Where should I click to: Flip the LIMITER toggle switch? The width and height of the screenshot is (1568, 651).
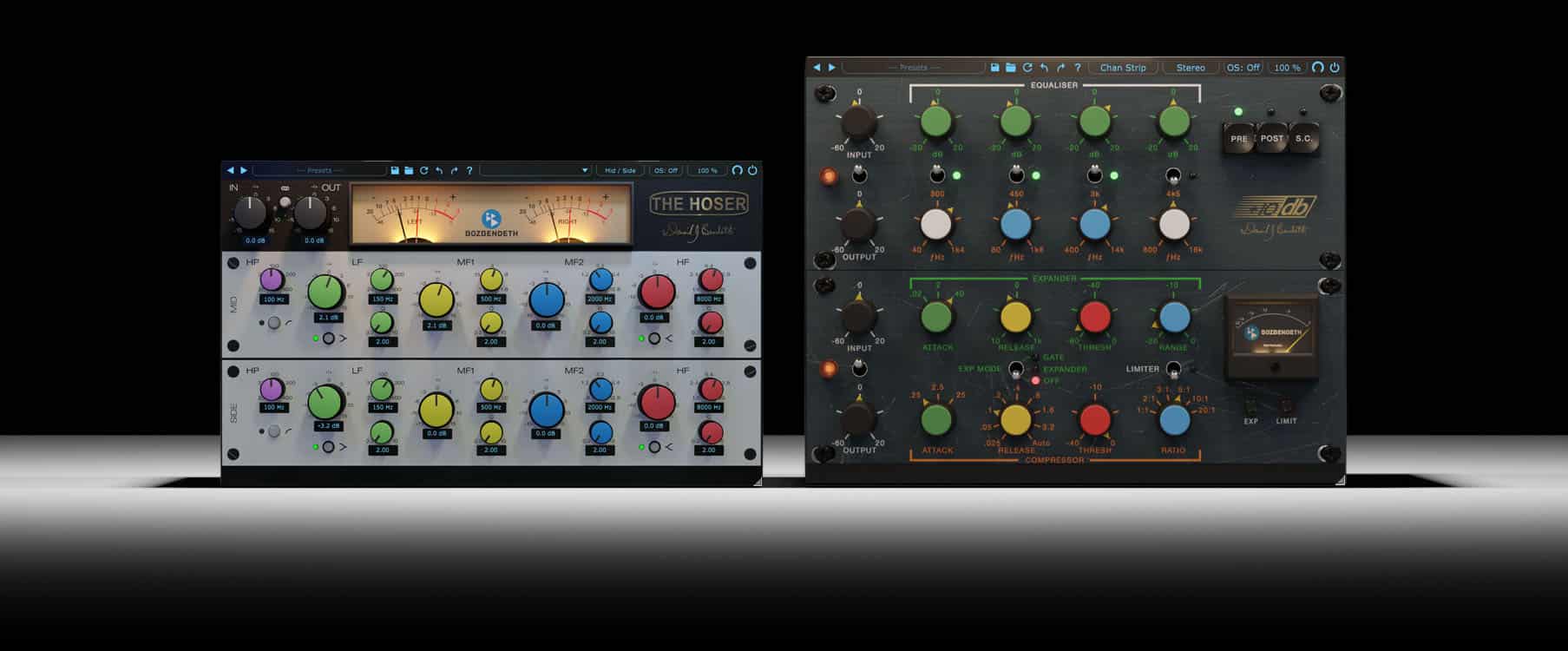pos(1173,369)
